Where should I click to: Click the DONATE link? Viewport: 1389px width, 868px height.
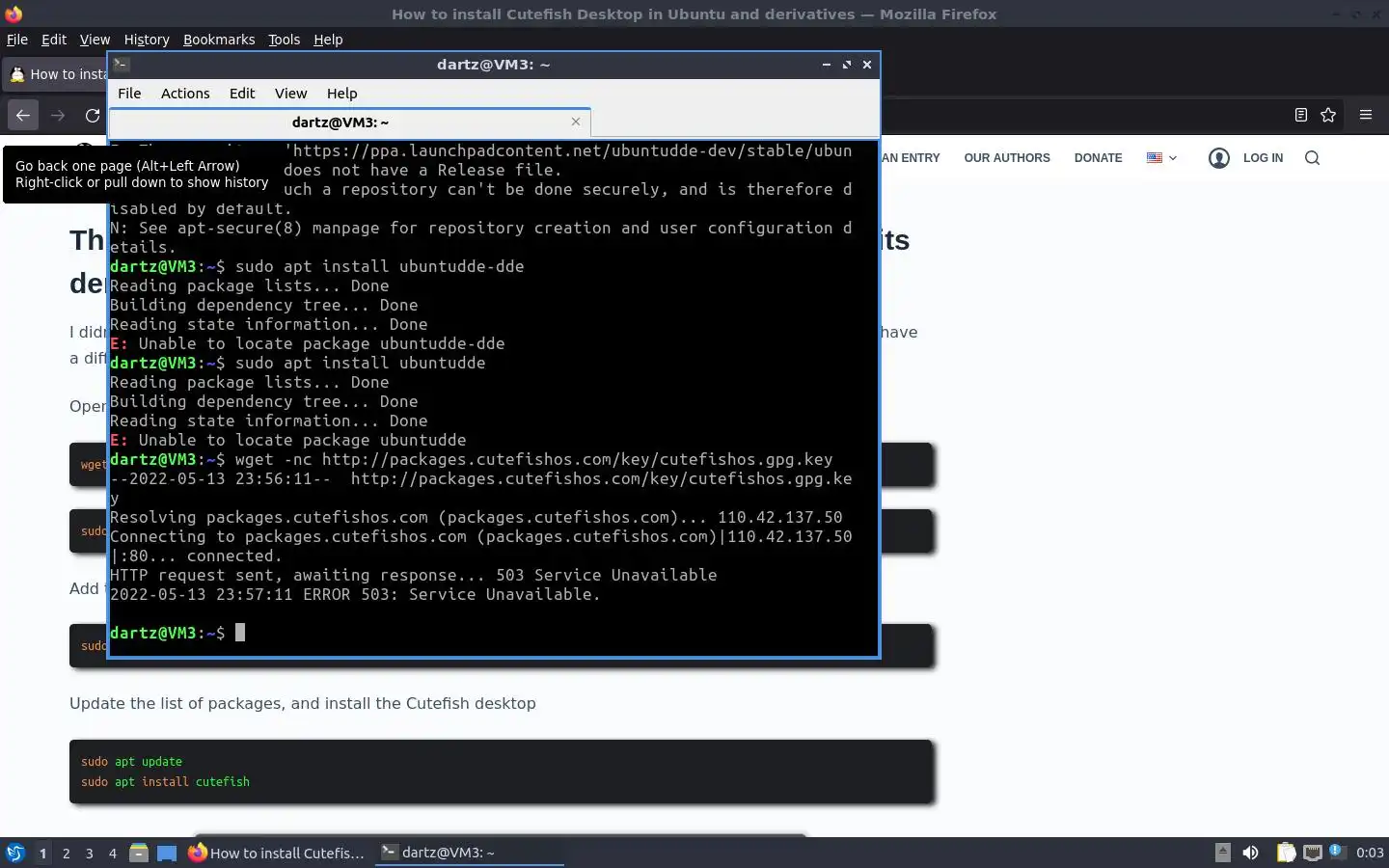[1098, 158]
